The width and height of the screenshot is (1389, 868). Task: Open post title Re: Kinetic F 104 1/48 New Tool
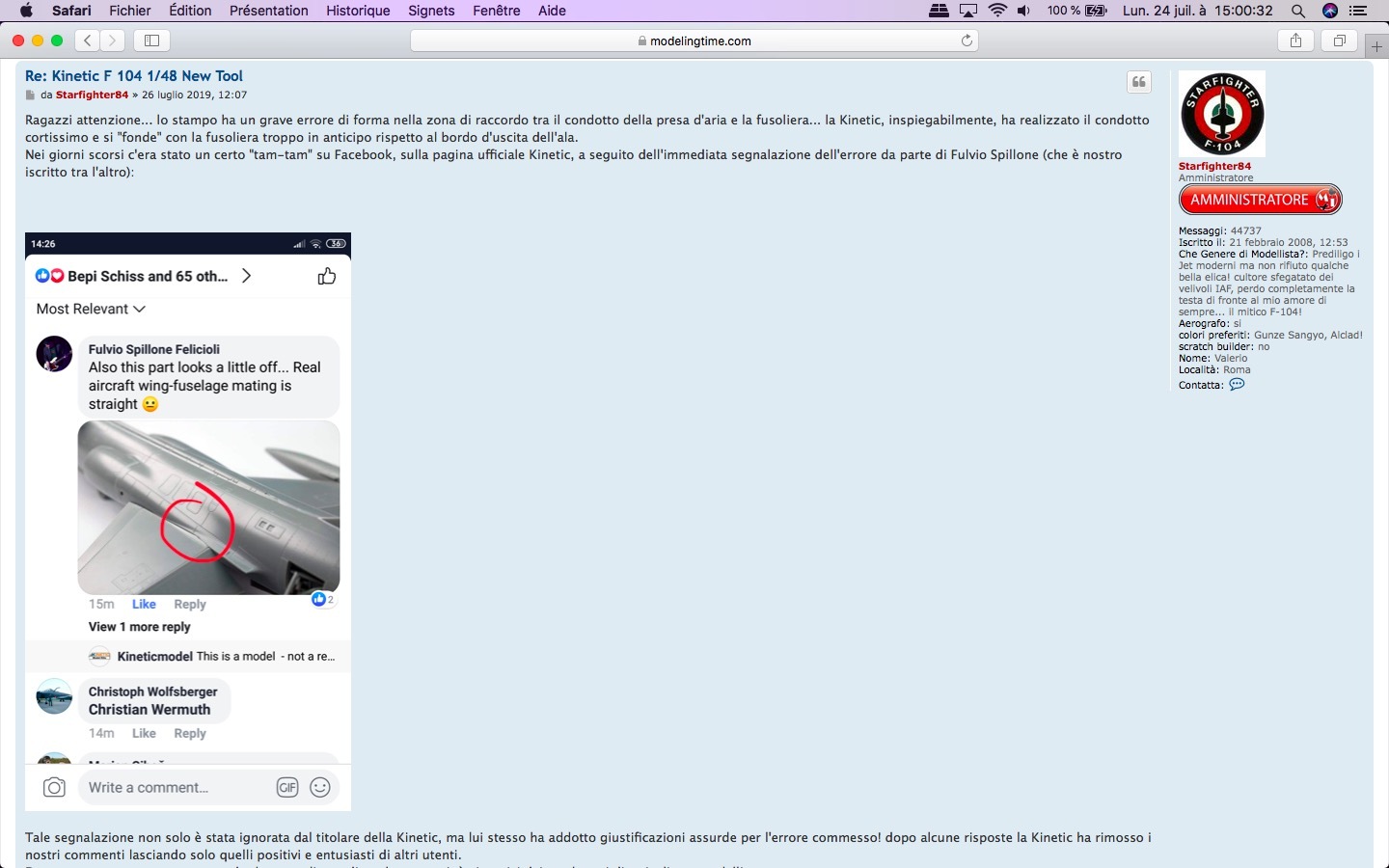click(134, 76)
